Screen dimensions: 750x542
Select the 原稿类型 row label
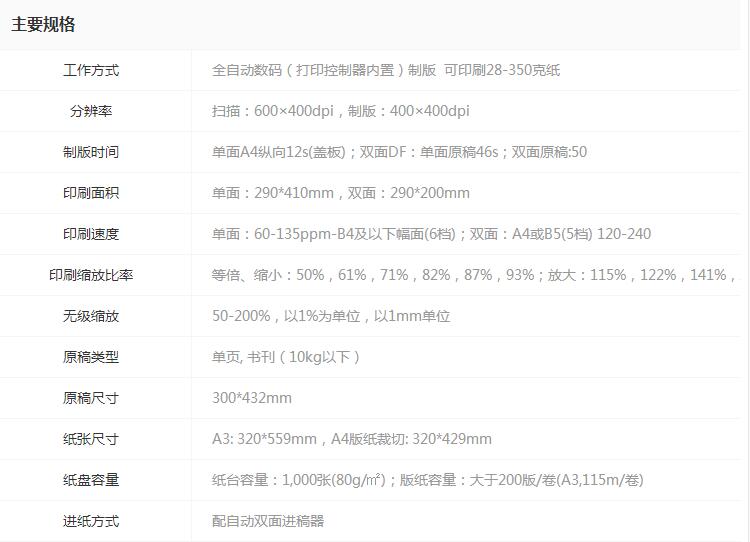91,357
